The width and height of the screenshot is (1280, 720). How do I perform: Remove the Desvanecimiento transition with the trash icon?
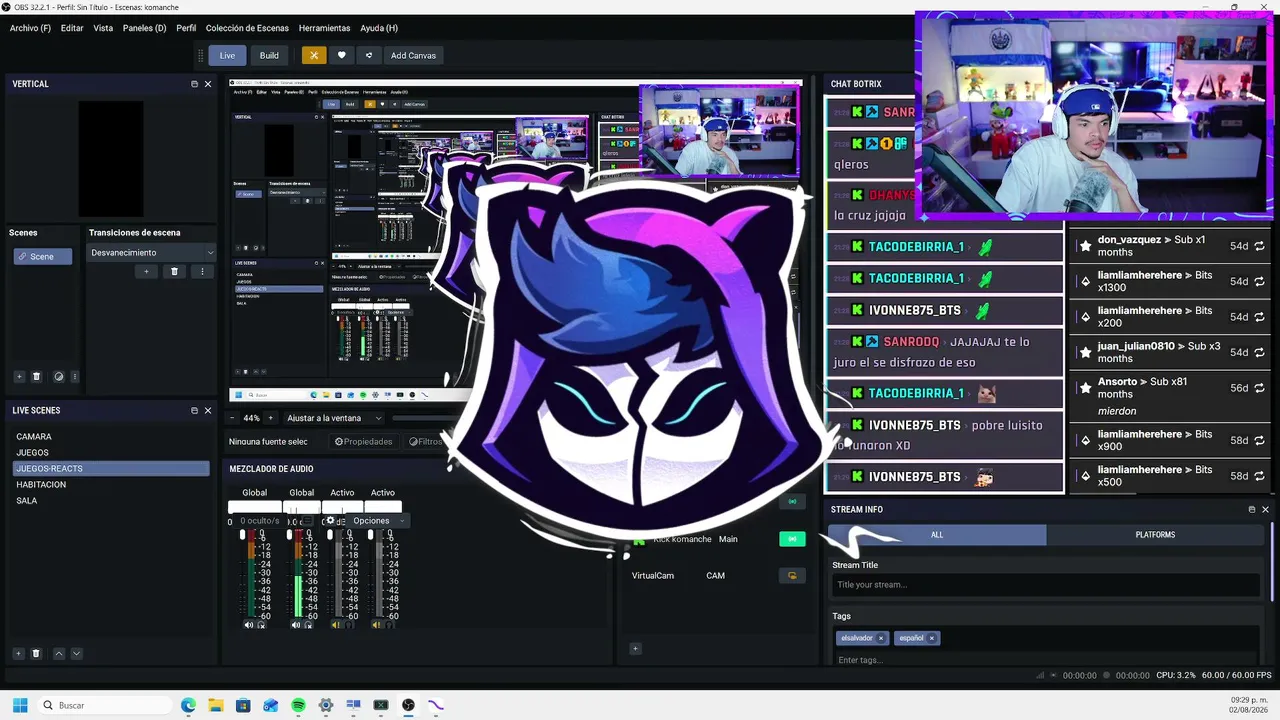174,271
